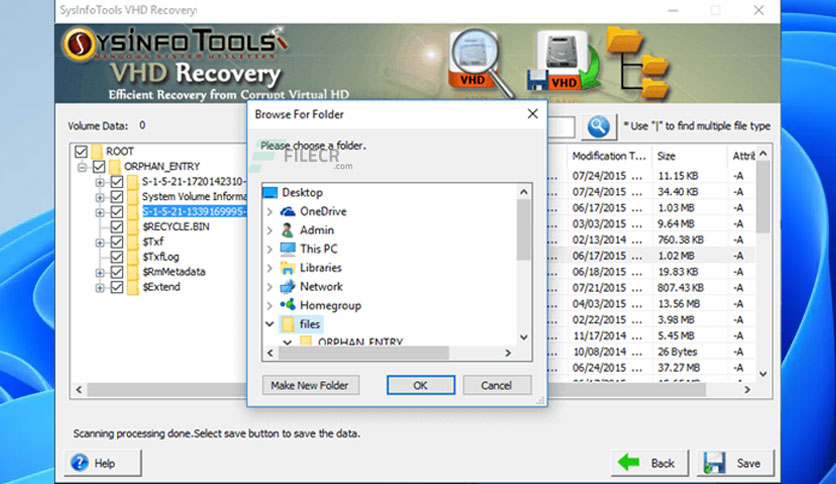836x484 pixels.
Task: Toggle the $RmMetadata checkbox
Action: (117, 272)
